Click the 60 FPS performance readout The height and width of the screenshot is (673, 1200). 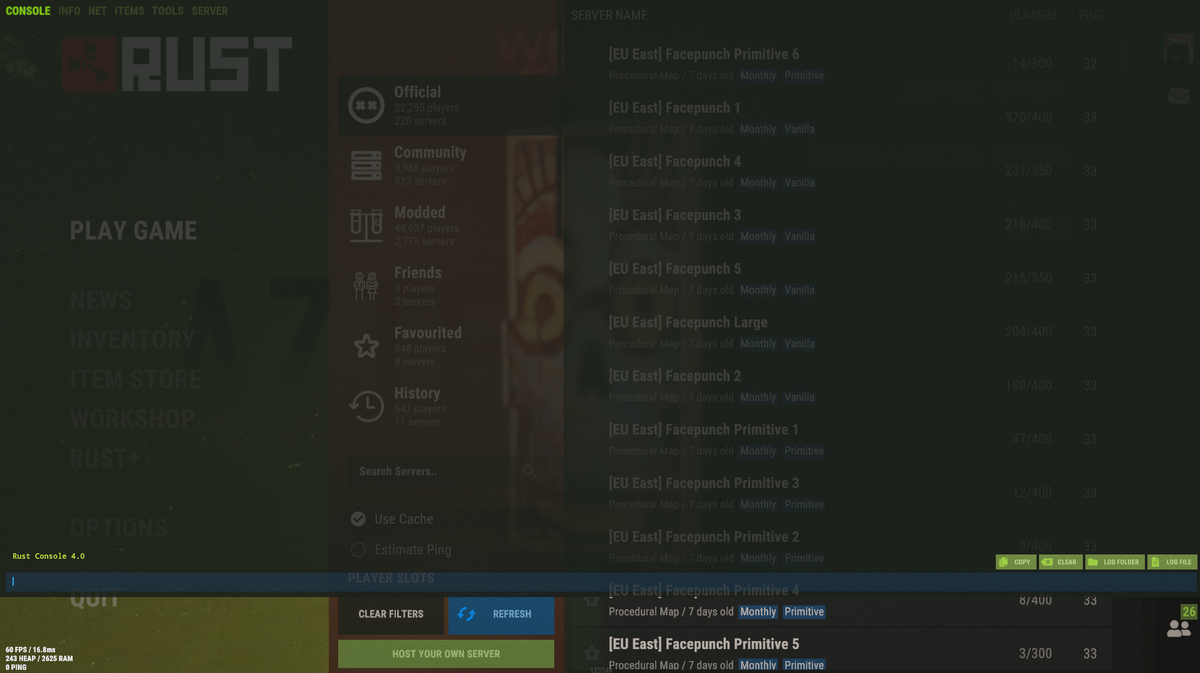pyautogui.click(x=30, y=649)
